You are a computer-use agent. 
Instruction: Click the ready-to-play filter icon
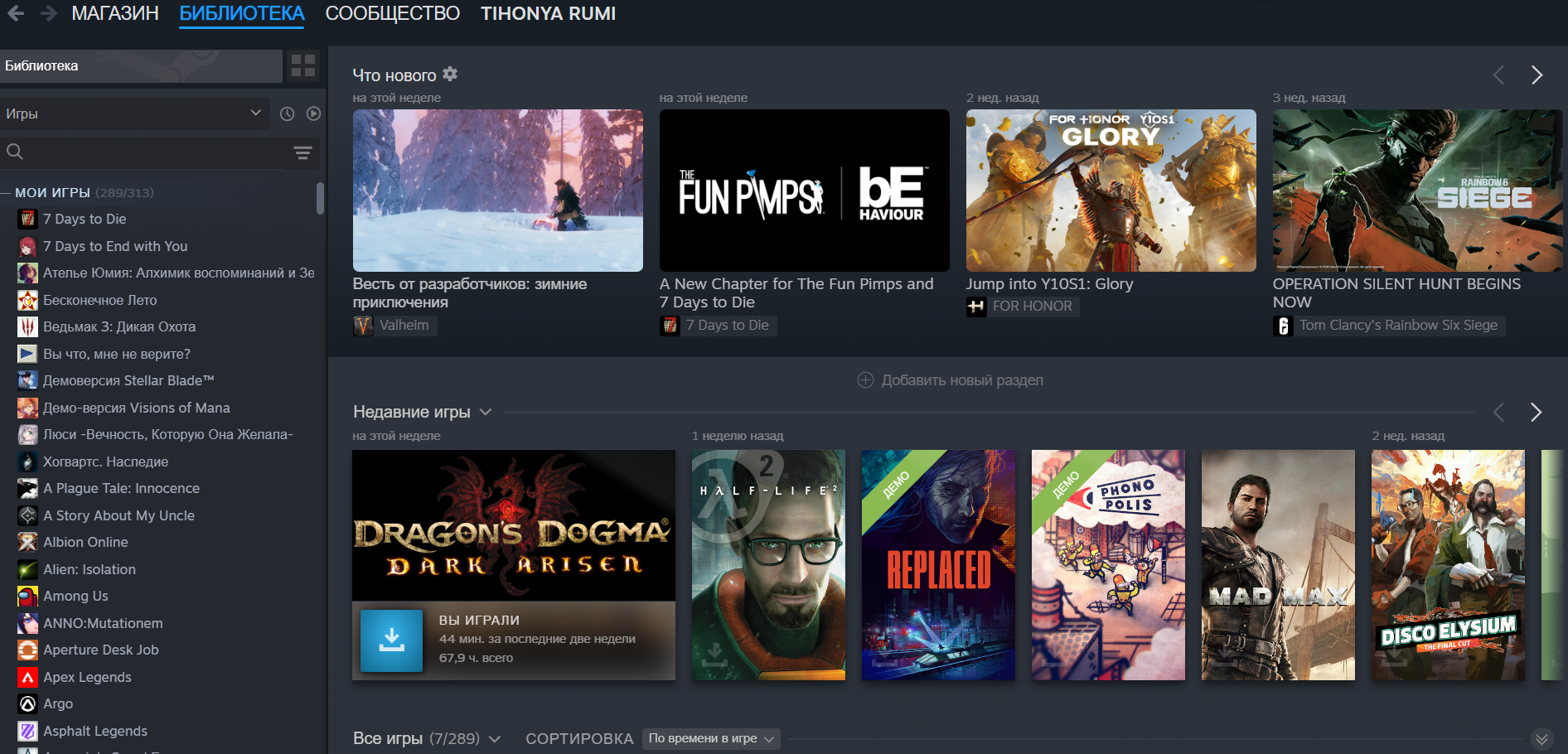313,114
